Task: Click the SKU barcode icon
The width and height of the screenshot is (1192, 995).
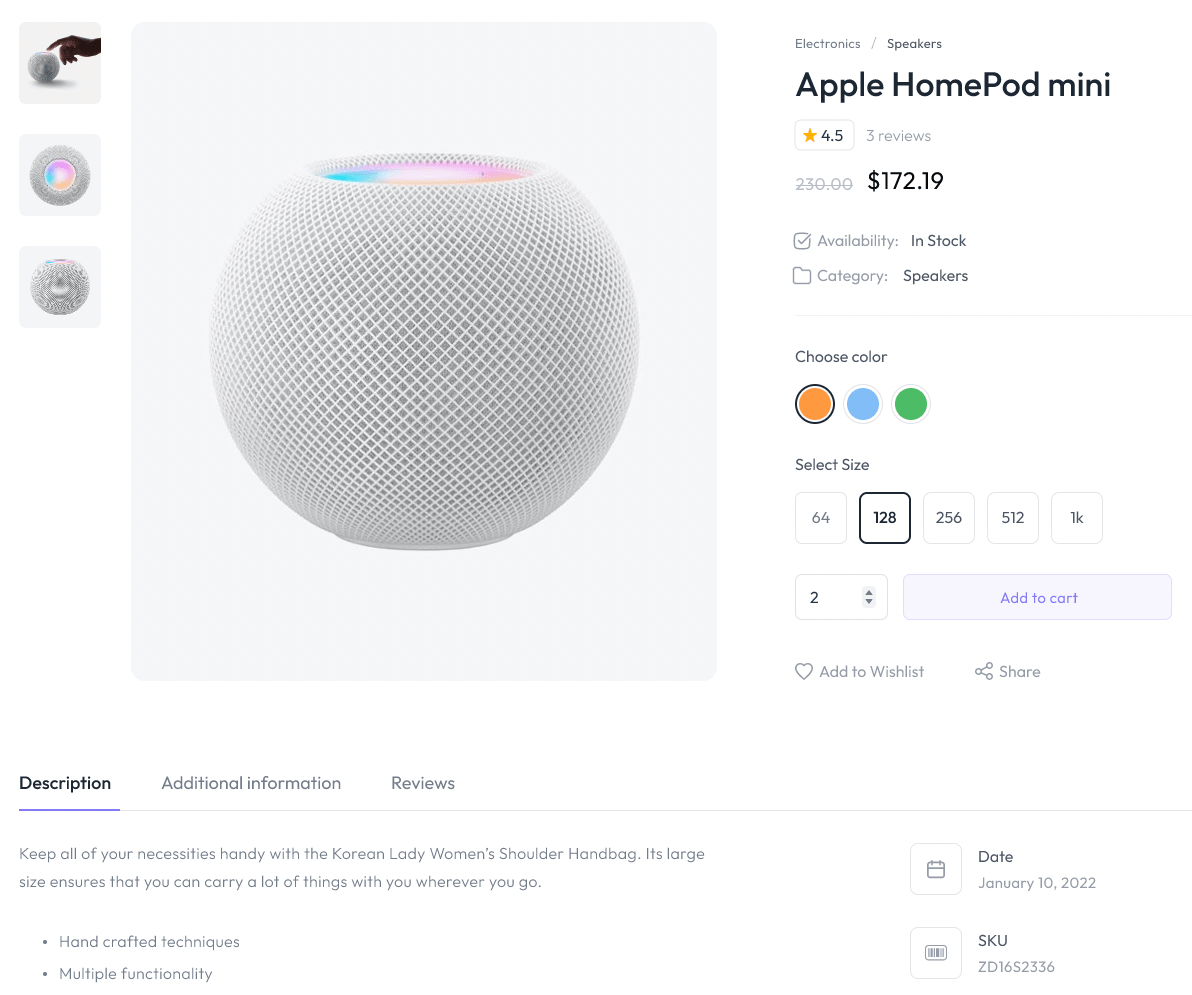Action: tap(936, 953)
